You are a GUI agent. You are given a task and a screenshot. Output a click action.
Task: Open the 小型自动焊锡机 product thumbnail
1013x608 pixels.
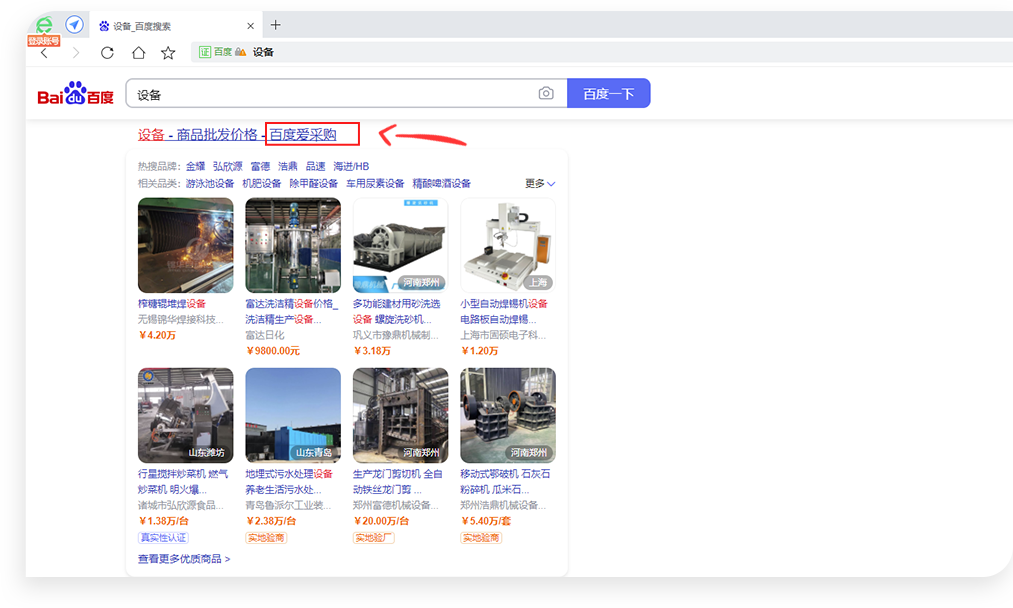pos(507,245)
